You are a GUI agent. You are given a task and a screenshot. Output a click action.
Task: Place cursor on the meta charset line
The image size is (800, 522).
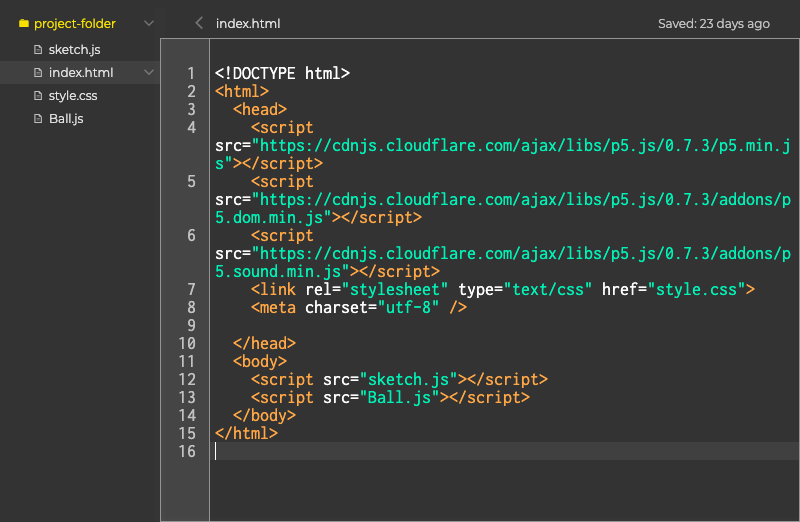pos(358,308)
